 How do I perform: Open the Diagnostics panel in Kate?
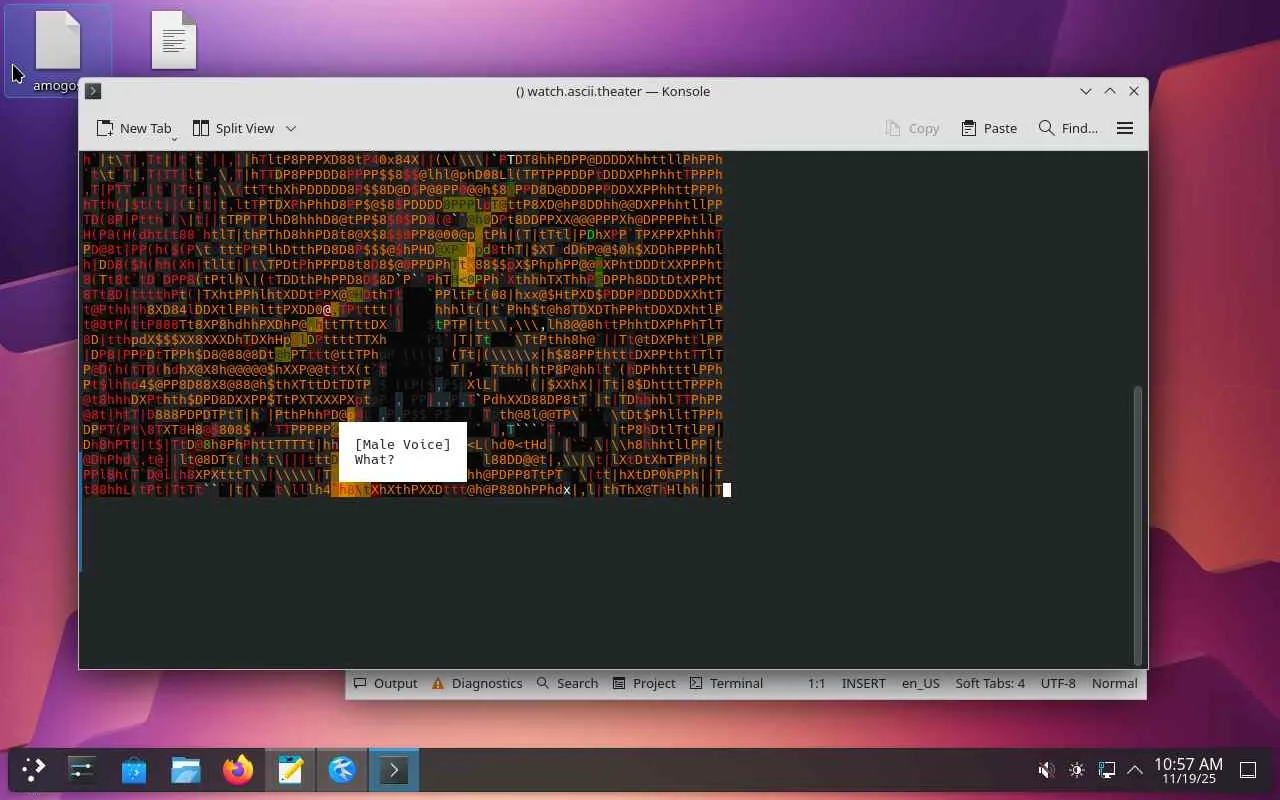[477, 683]
